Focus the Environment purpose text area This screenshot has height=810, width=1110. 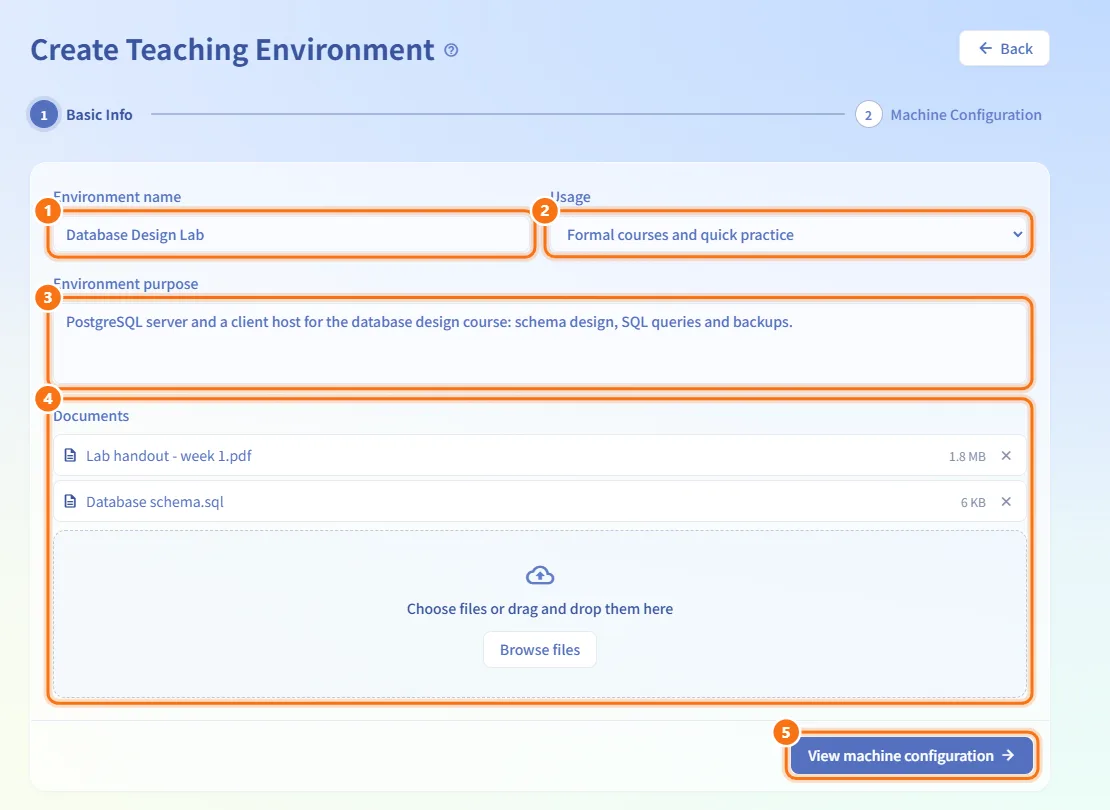pos(540,343)
